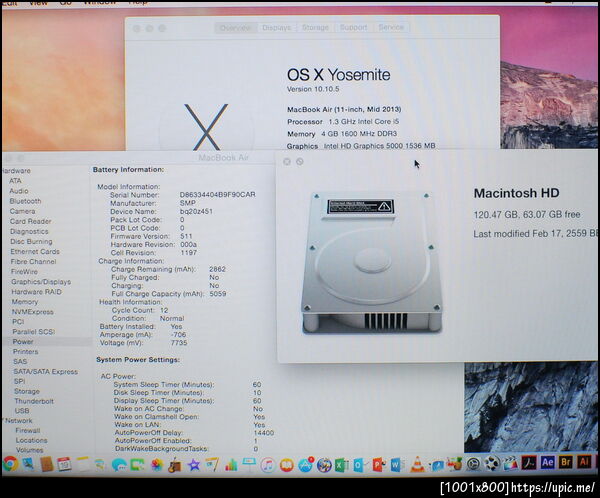600x498 pixels.
Task: Select Fibre Channel in the sidebar
Action: click(x=33, y=262)
